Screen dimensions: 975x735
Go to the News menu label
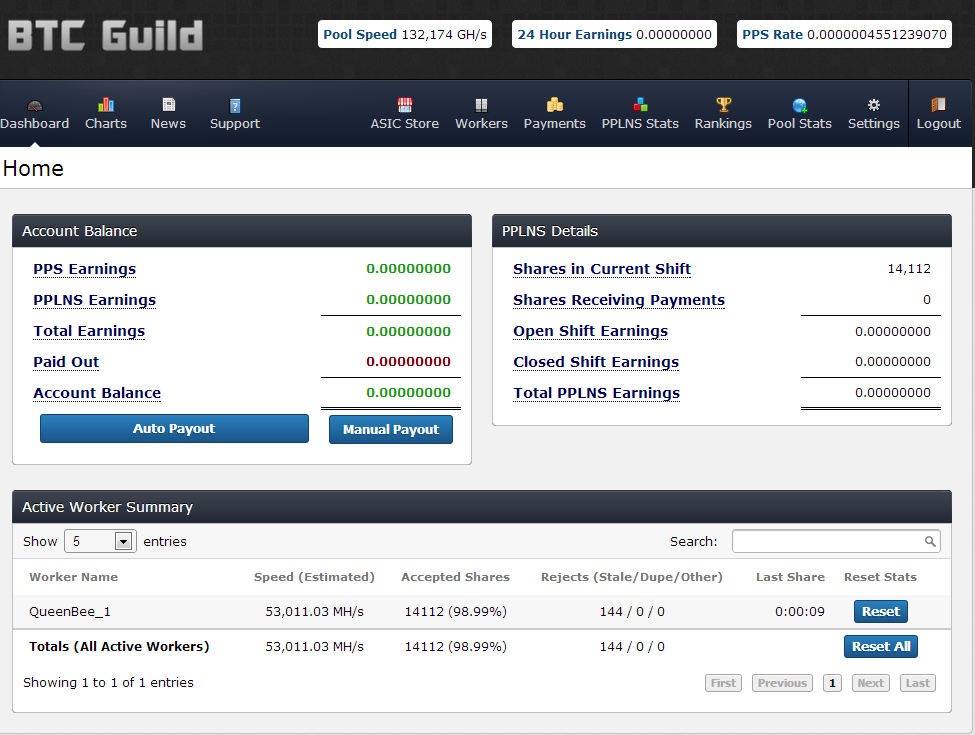pyautogui.click(x=169, y=123)
